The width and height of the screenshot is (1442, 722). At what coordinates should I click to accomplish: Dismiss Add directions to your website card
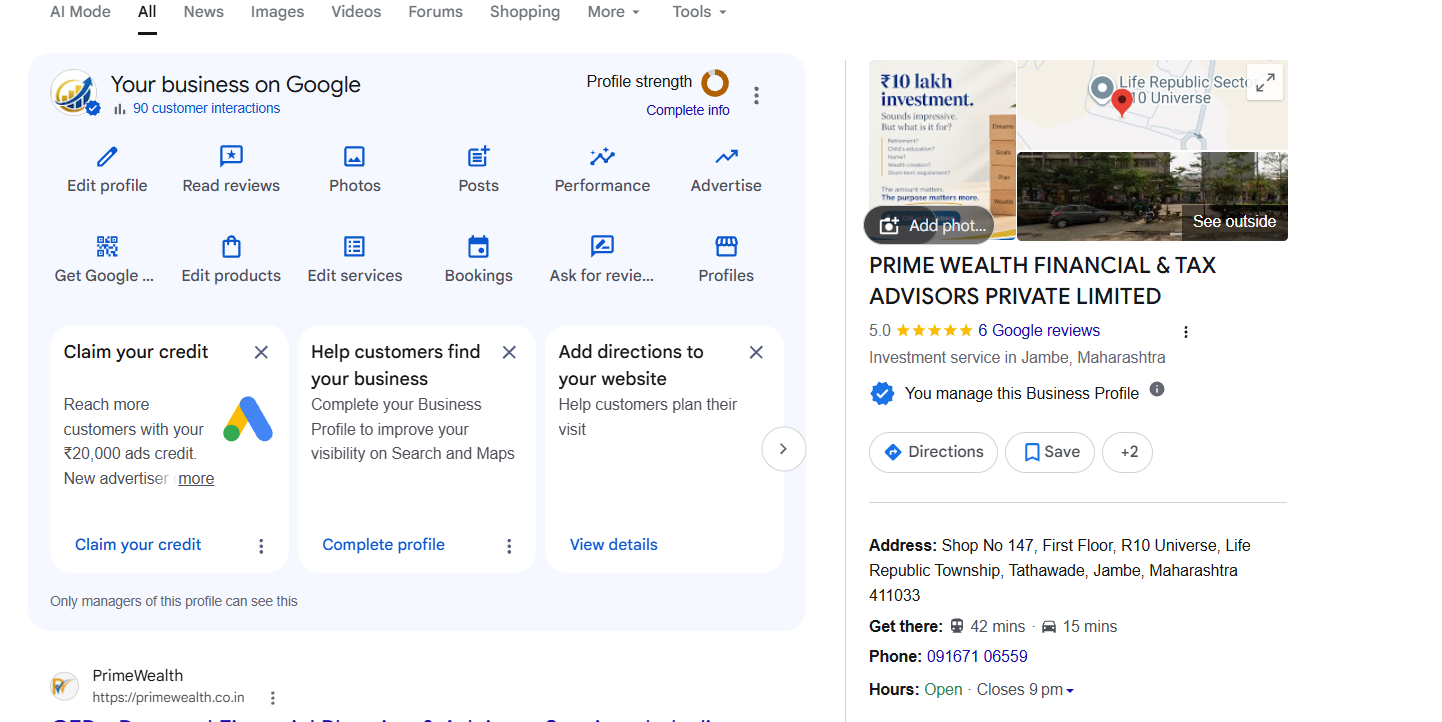(x=756, y=352)
